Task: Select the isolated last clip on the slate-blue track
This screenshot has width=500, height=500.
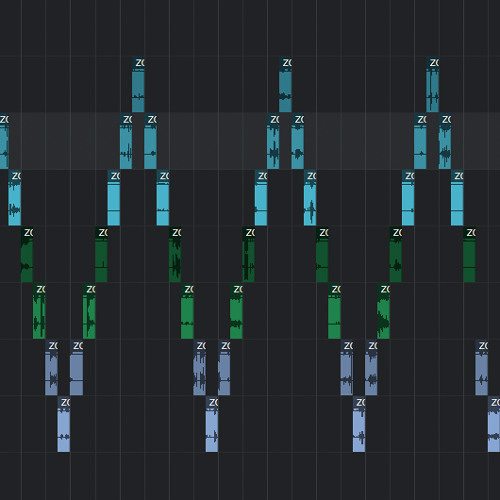Action: click(x=482, y=368)
